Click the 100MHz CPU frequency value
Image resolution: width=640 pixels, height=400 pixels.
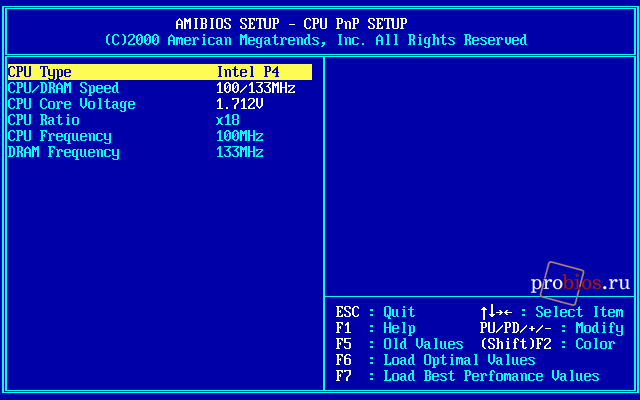pyautogui.click(x=240, y=136)
